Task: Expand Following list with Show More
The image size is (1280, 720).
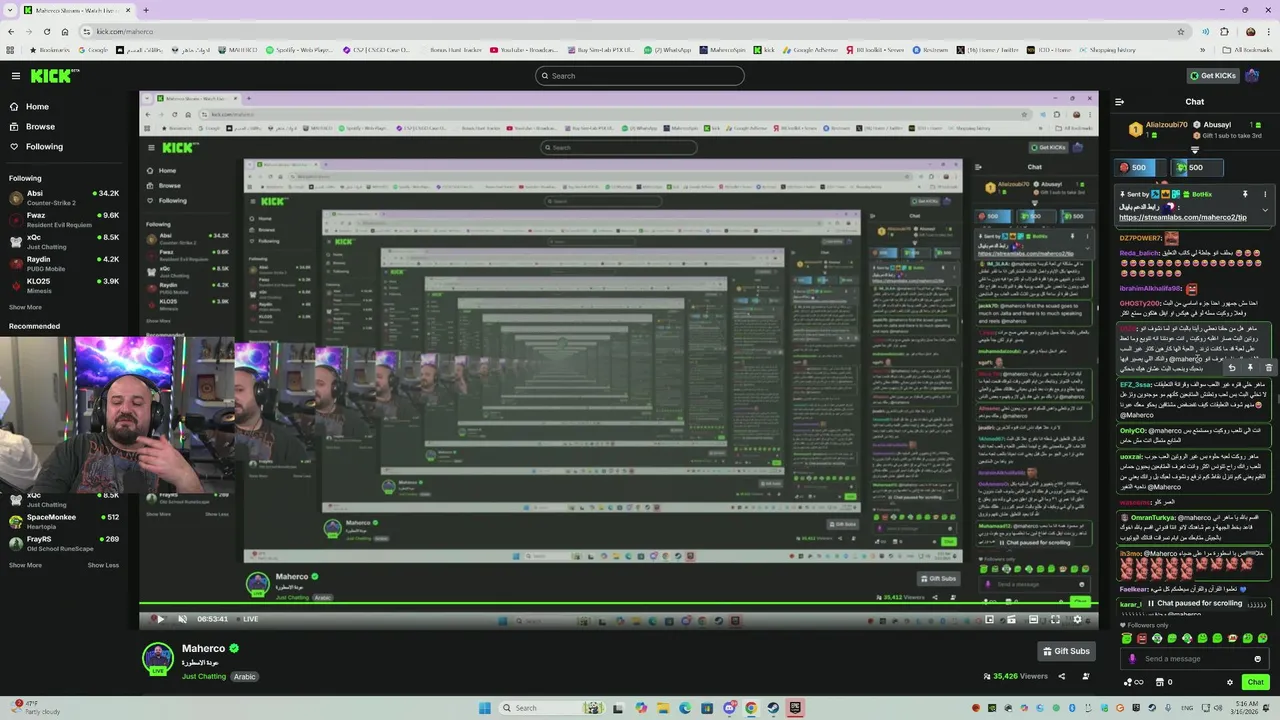Action: pyautogui.click(x=25, y=307)
